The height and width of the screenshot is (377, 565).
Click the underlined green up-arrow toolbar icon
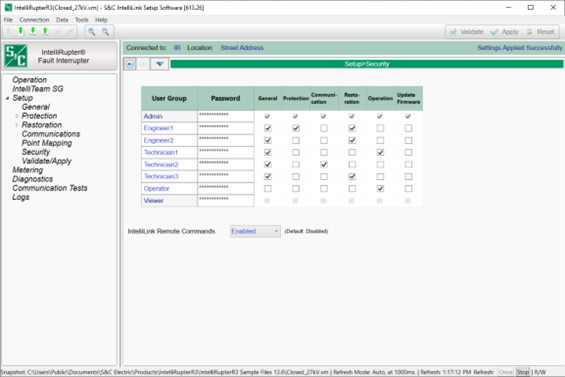click(45, 32)
